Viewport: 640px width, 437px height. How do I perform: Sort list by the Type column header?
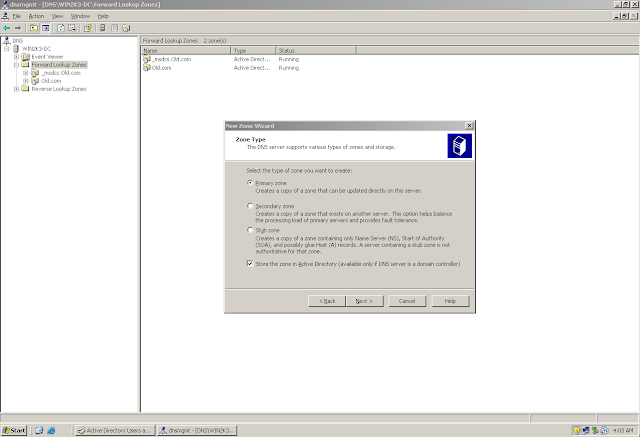tap(253, 51)
